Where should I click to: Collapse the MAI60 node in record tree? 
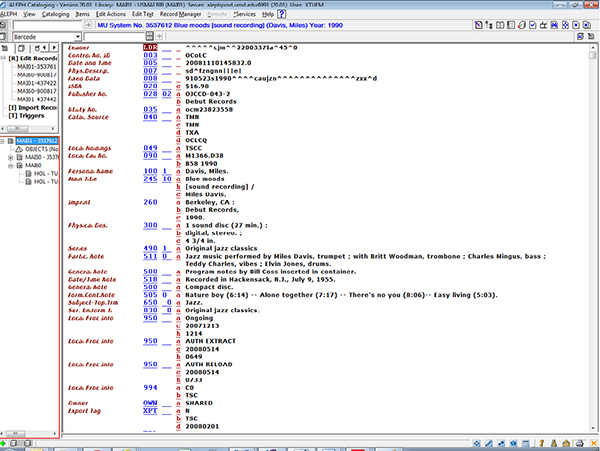pyautogui.click(x=11, y=165)
